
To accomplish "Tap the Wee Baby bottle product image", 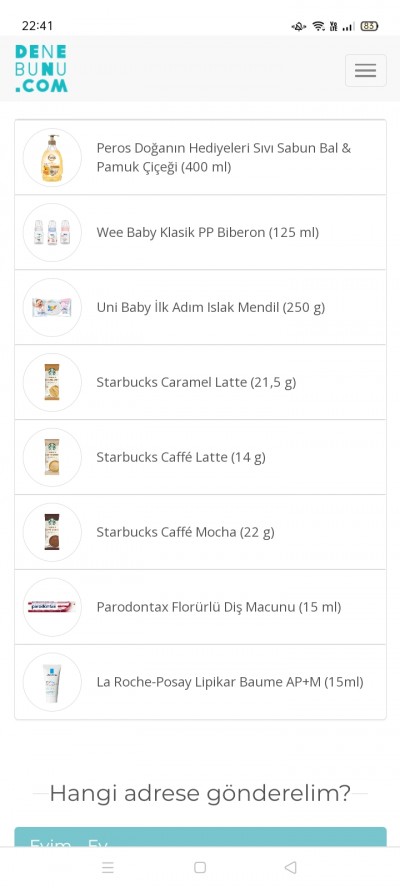I will [x=52, y=232].
